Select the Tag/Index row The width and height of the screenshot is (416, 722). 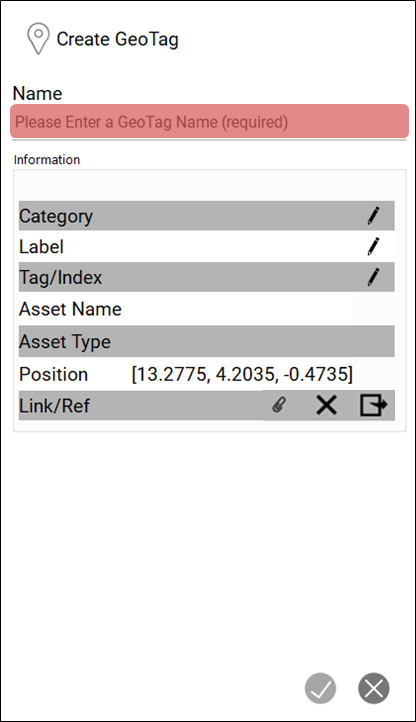point(206,277)
